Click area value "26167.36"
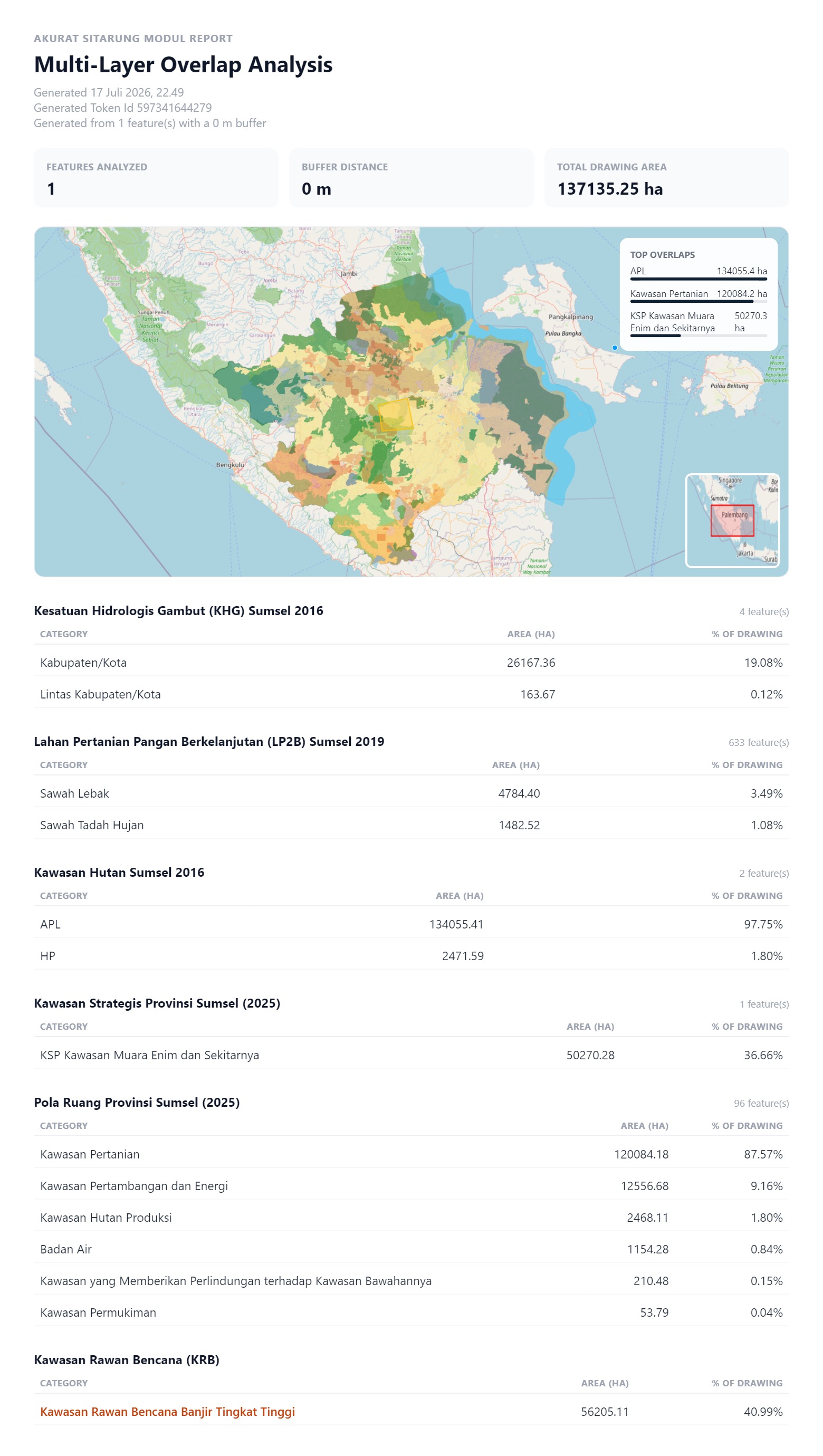Viewport: 823px width, 1456px height. pos(531,663)
